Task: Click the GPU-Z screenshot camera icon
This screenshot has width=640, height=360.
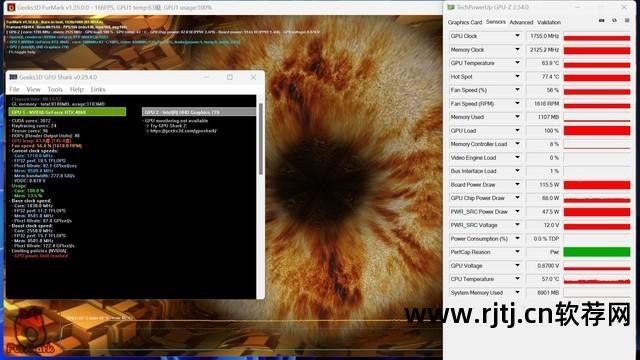Action: [x=601, y=20]
